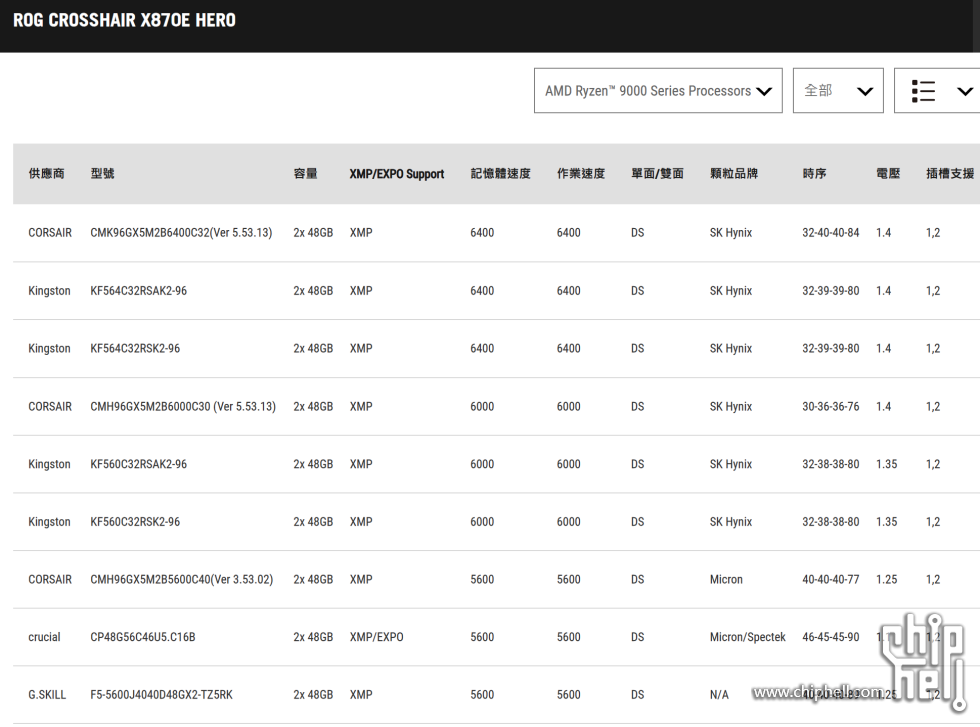Click the 插槽支援 column header

(950, 173)
